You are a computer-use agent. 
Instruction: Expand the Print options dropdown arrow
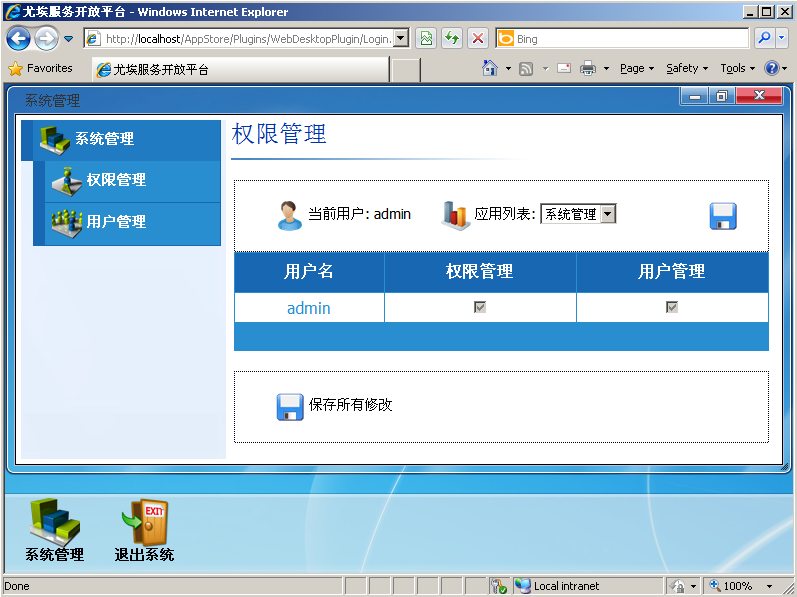pyautogui.click(x=606, y=69)
